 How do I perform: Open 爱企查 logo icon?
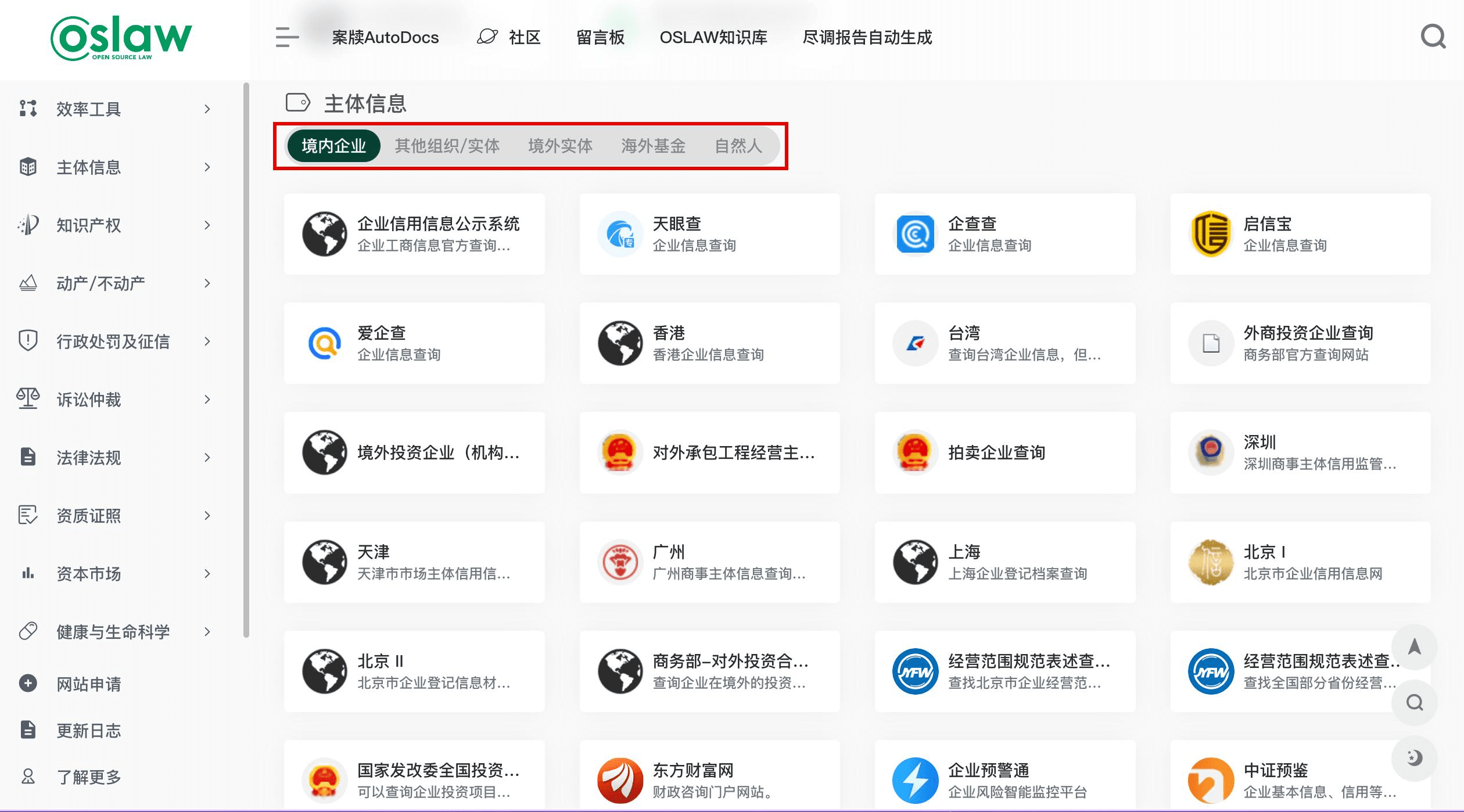point(324,343)
